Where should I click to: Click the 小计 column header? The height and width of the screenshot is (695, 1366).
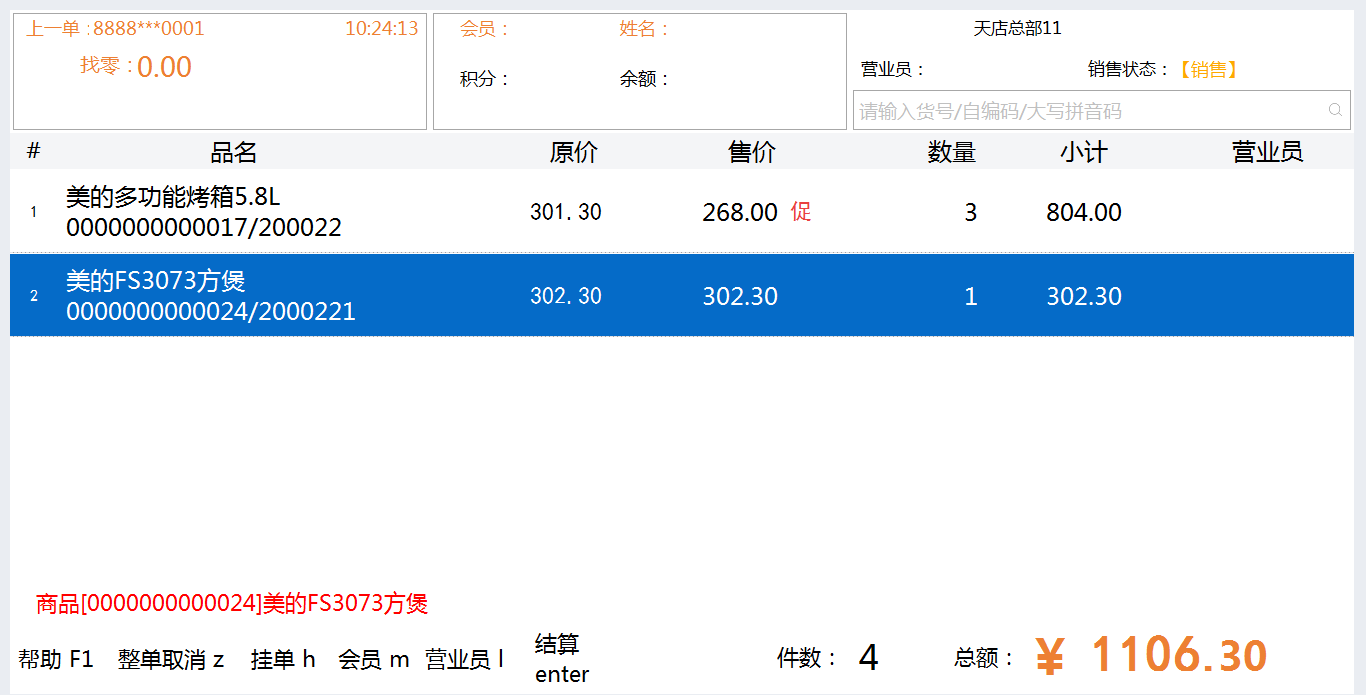click(x=1084, y=152)
